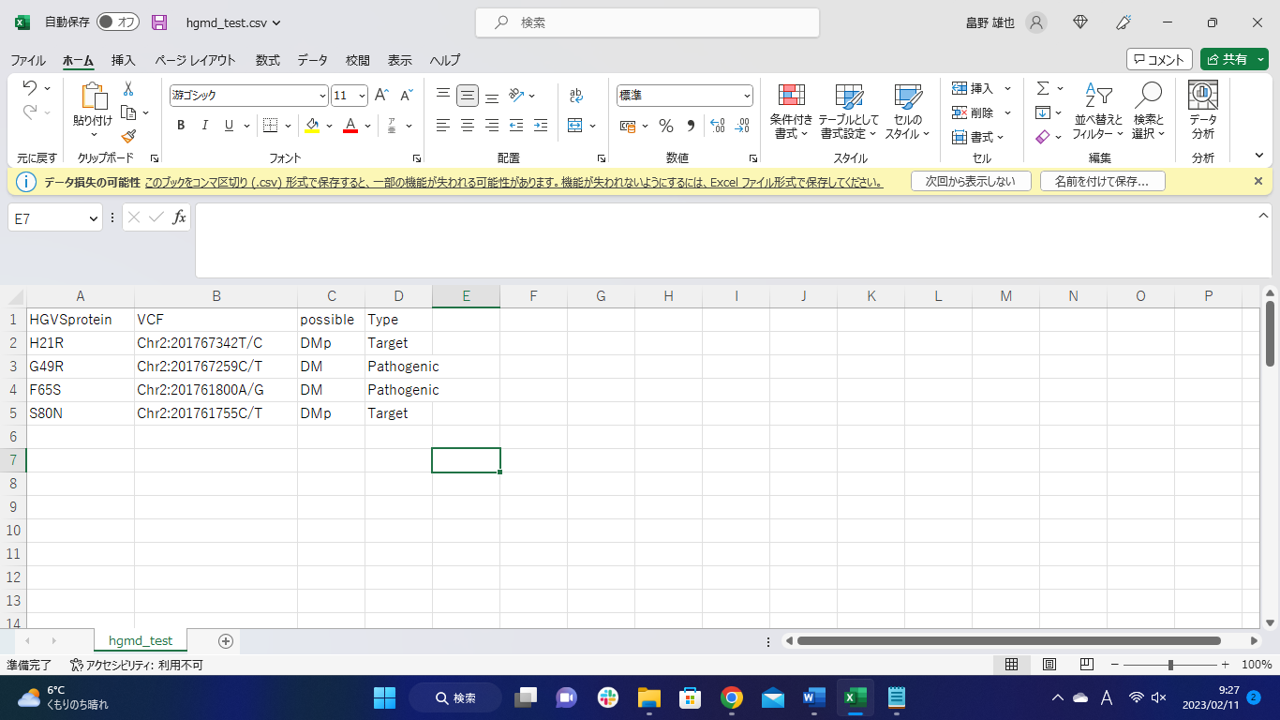
Task: Toggle the AutoSave switch
Action: point(118,22)
